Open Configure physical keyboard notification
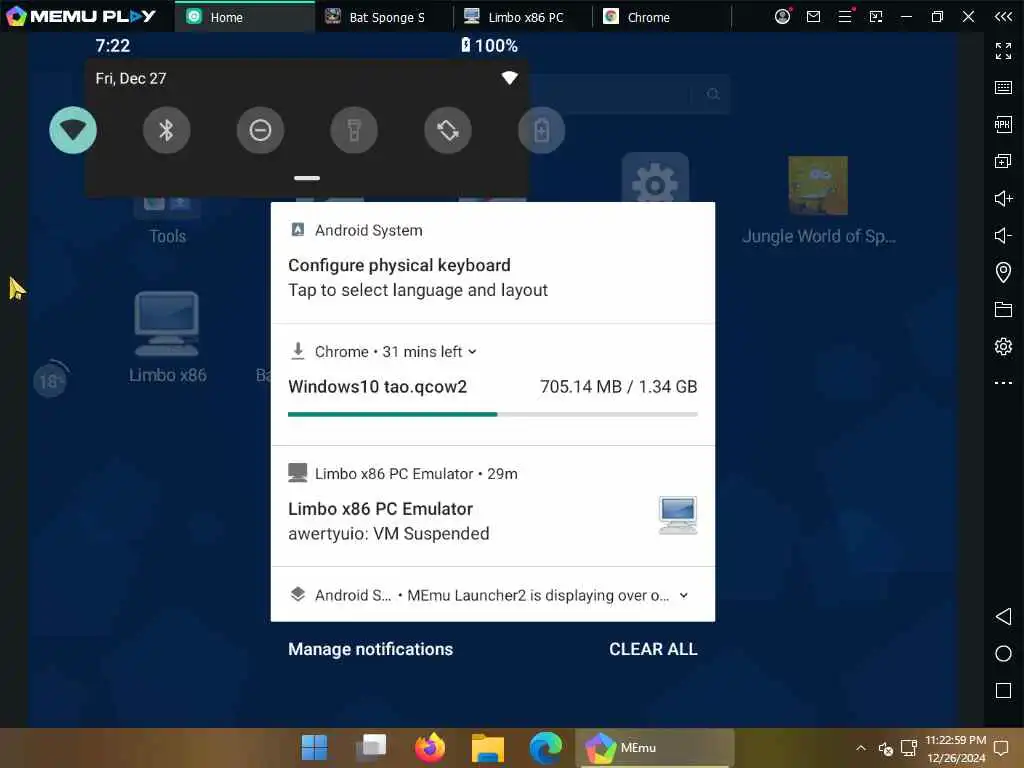This screenshot has height=768, width=1024. 493,263
